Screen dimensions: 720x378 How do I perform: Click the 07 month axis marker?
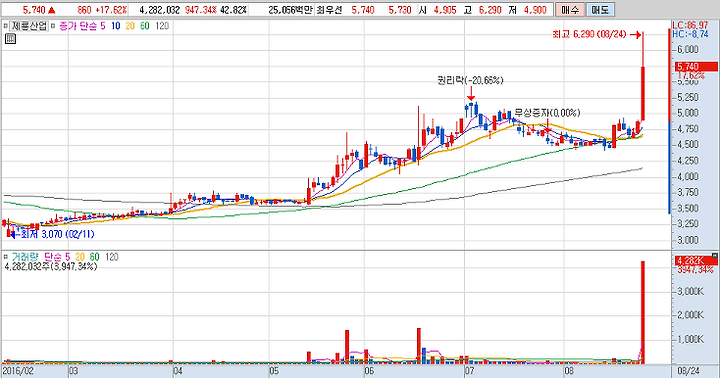pos(469,371)
